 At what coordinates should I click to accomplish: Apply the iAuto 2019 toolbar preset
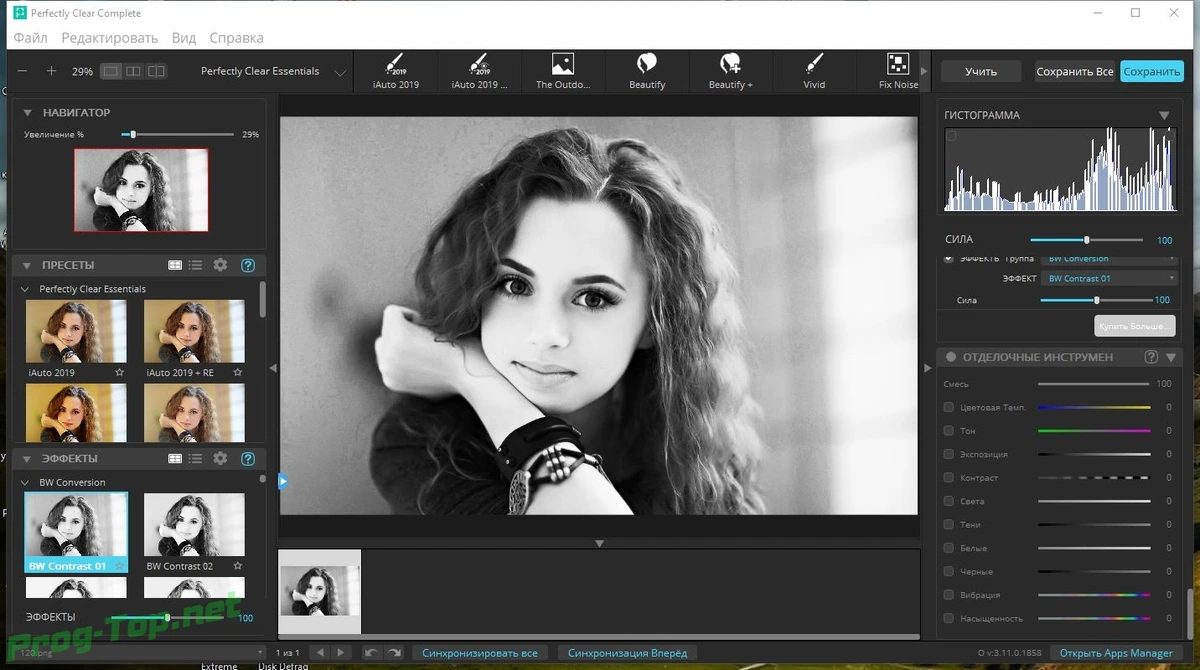[395, 71]
